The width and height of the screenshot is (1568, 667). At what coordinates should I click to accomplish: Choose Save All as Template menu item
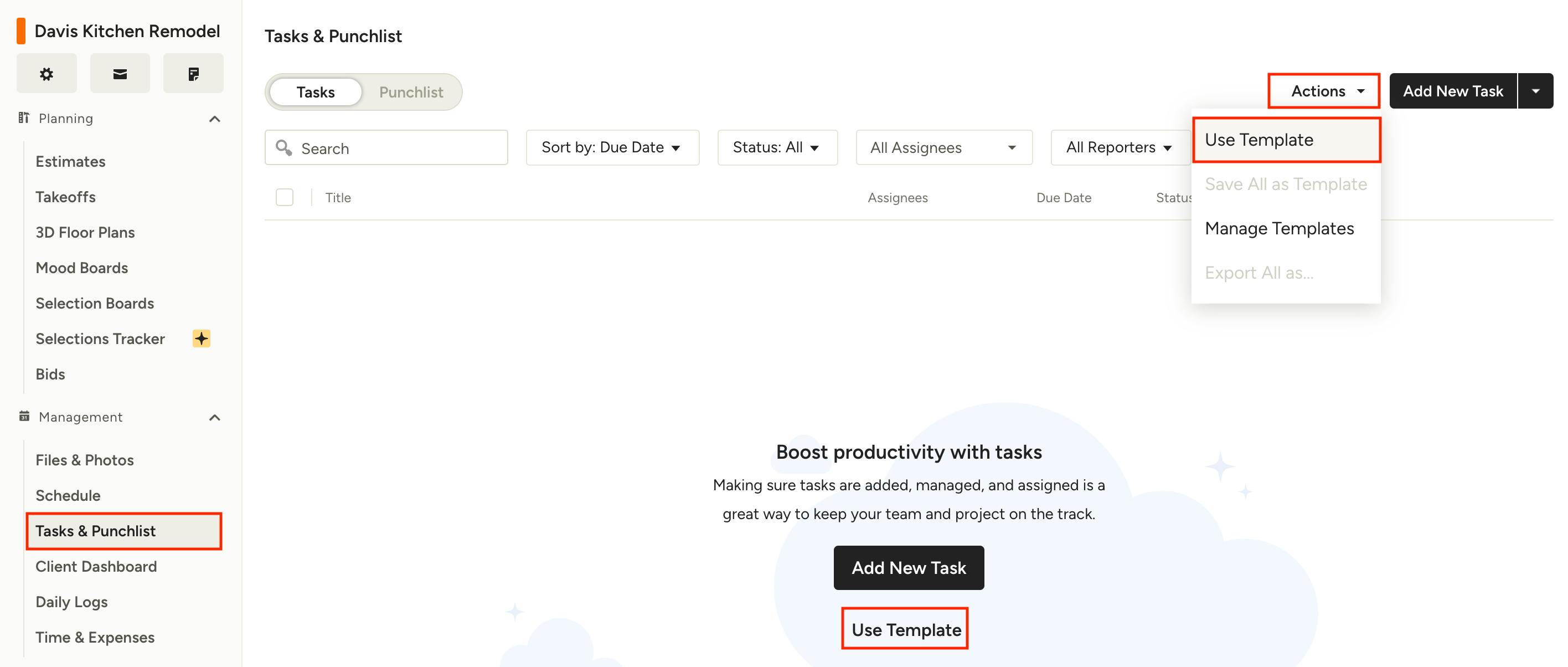click(1286, 184)
